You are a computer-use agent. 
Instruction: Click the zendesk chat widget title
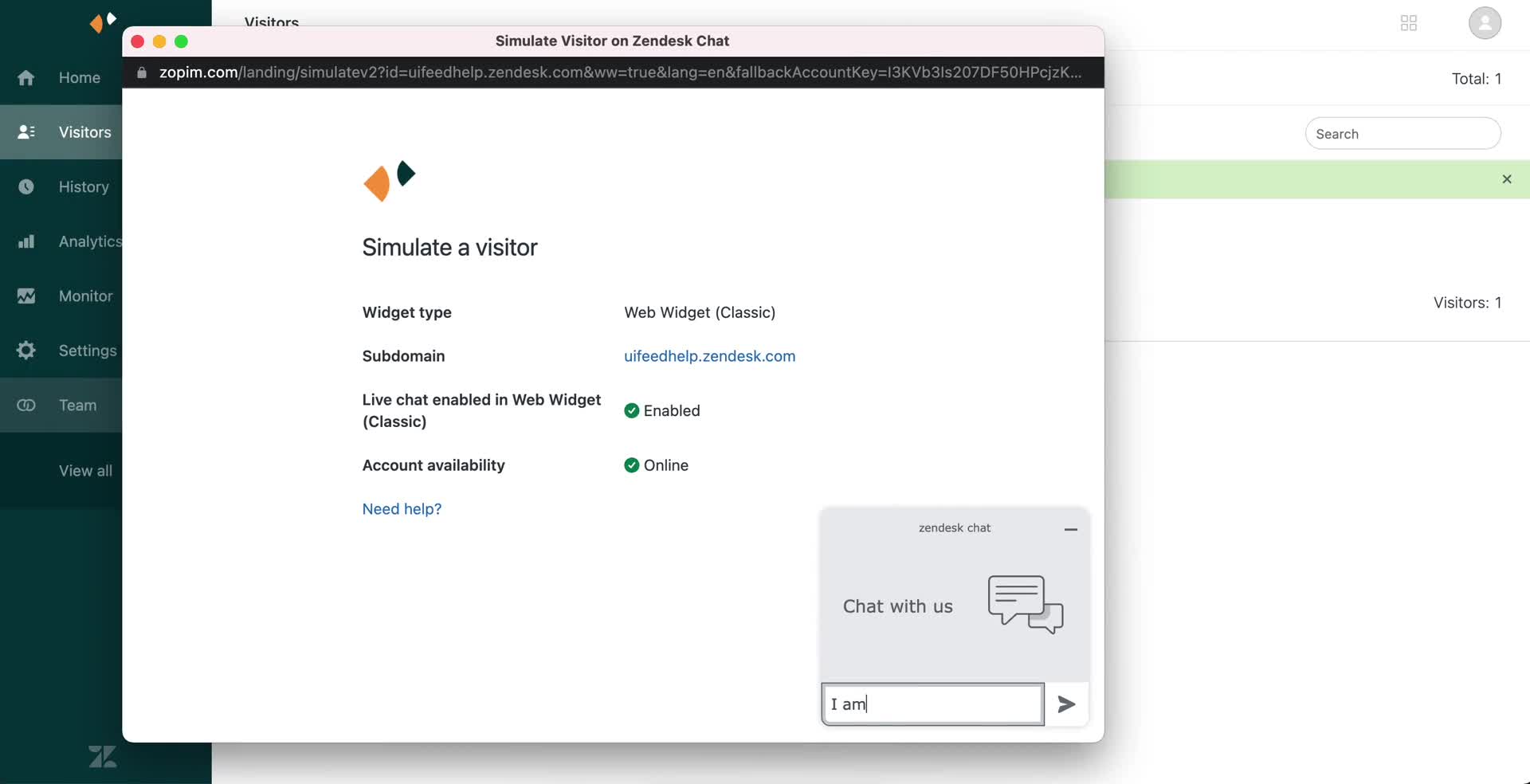(955, 528)
